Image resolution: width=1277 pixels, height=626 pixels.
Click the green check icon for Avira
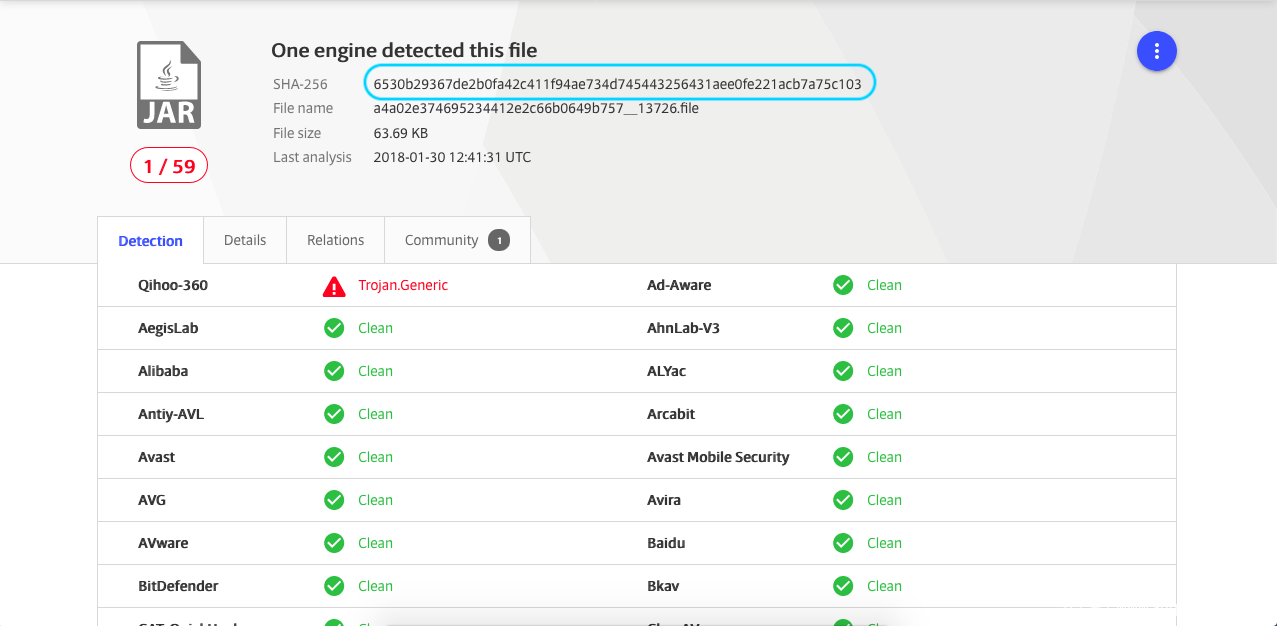pos(843,500)
